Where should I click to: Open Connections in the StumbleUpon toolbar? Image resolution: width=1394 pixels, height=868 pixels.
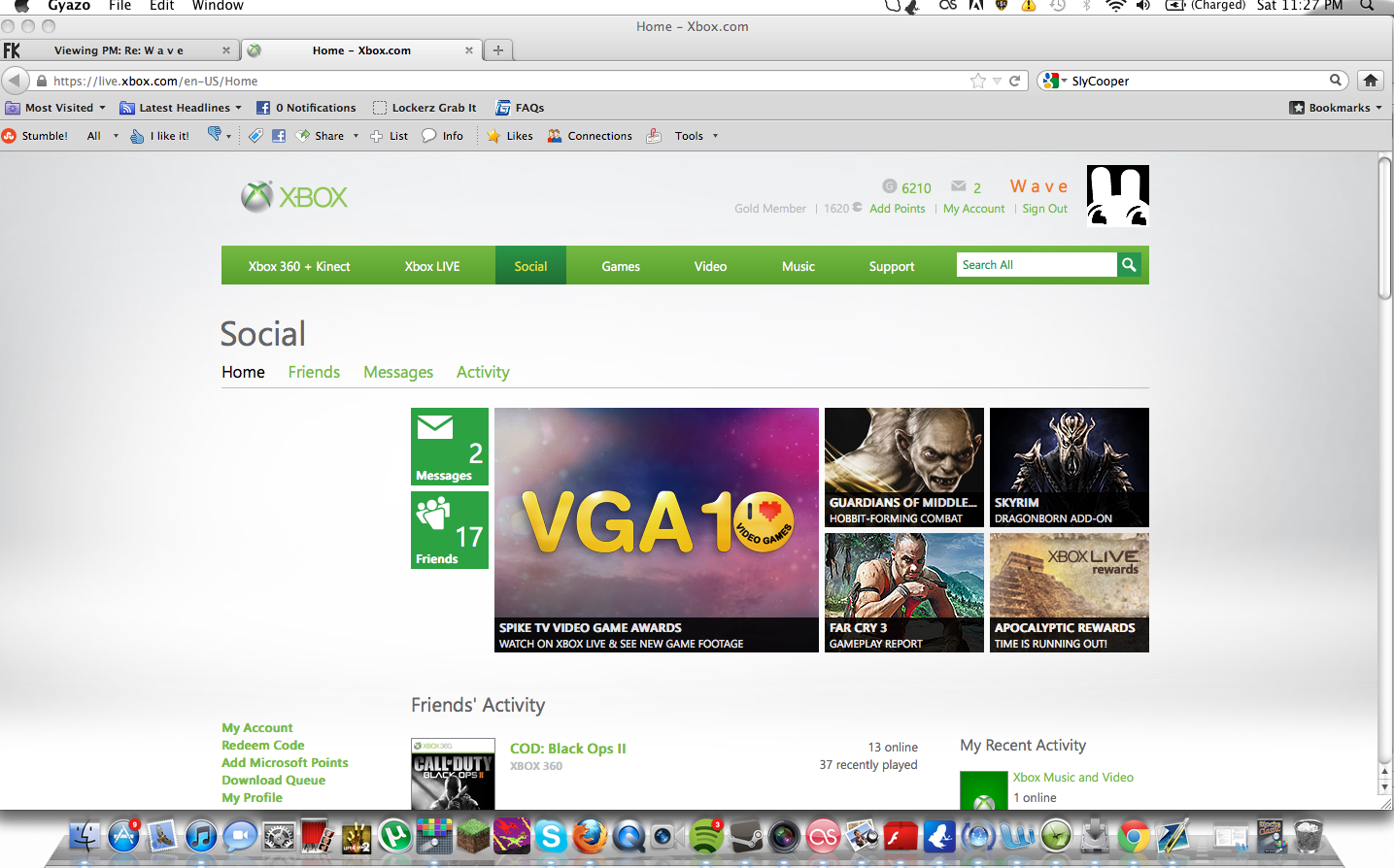tap(590, 136)
